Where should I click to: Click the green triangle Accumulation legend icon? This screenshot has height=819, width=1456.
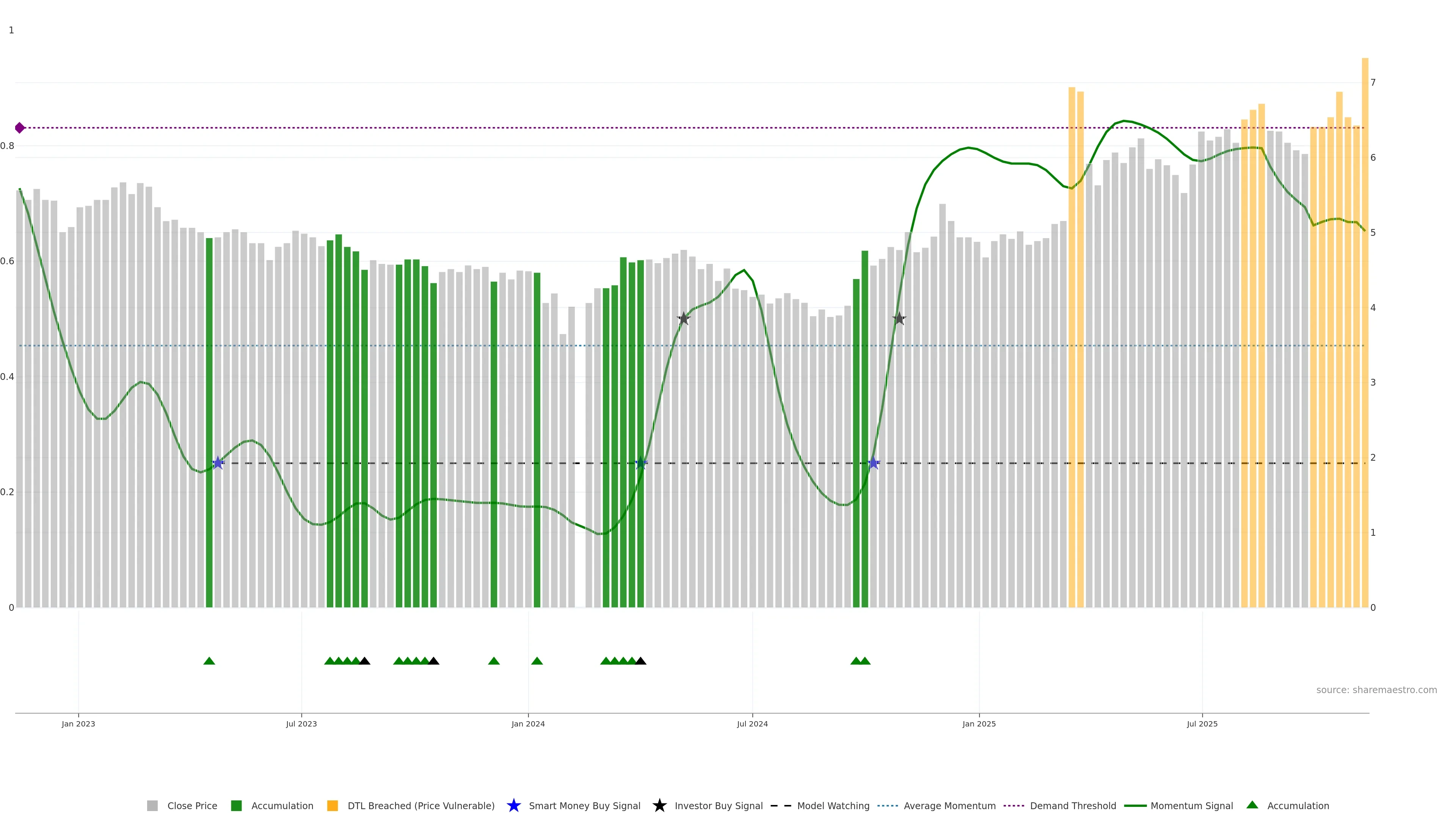[x=1252, y=805]
